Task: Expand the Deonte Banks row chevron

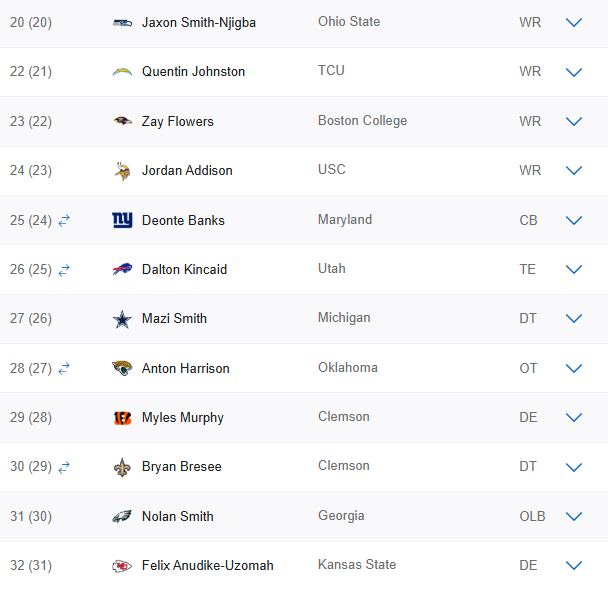Action: pos(574,220)
